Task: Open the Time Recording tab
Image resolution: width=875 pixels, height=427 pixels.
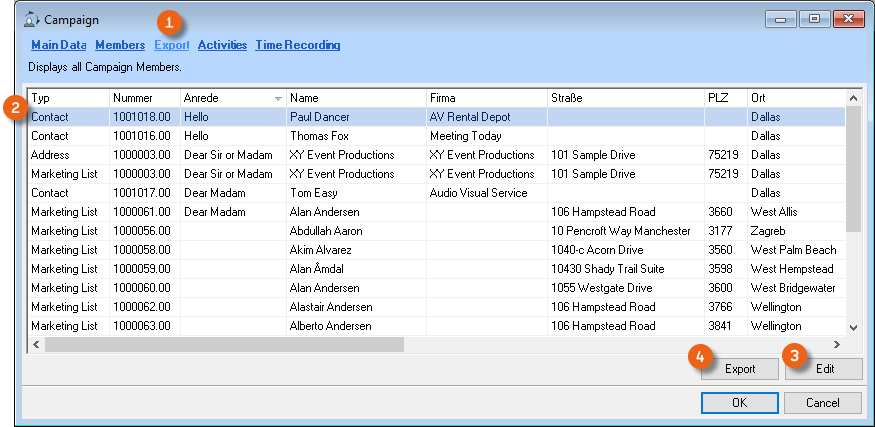Action: (x=297, y=45)
